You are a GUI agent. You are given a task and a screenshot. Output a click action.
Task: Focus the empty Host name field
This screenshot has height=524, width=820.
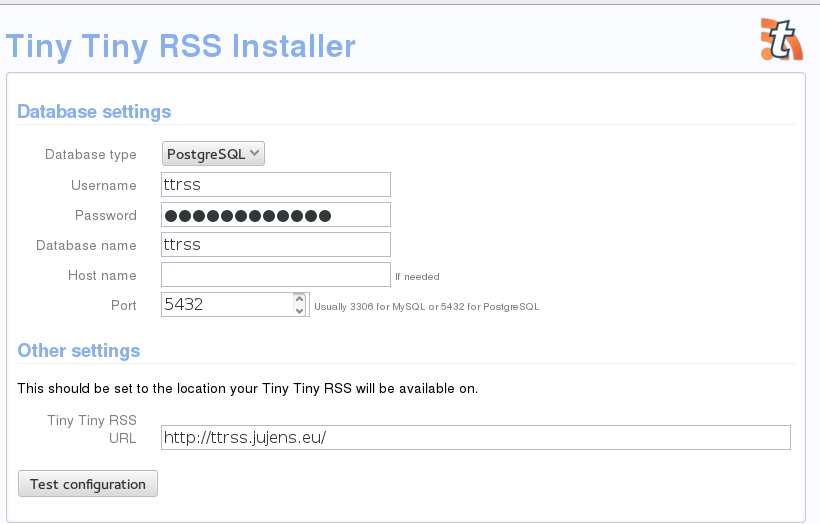tap(276, 275)
